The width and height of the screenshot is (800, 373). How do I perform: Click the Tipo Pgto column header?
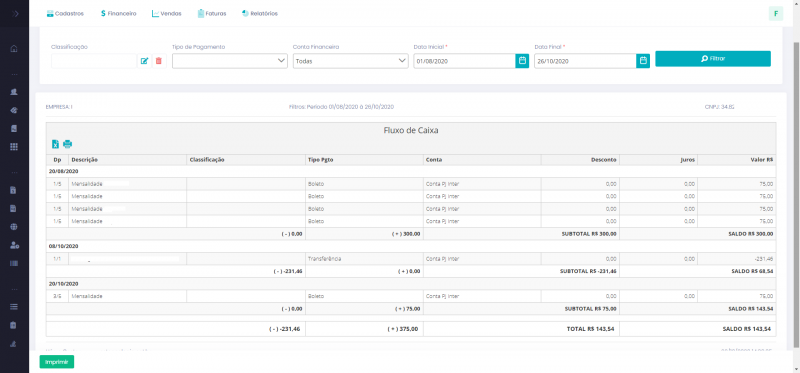click(x=364, y=160)
